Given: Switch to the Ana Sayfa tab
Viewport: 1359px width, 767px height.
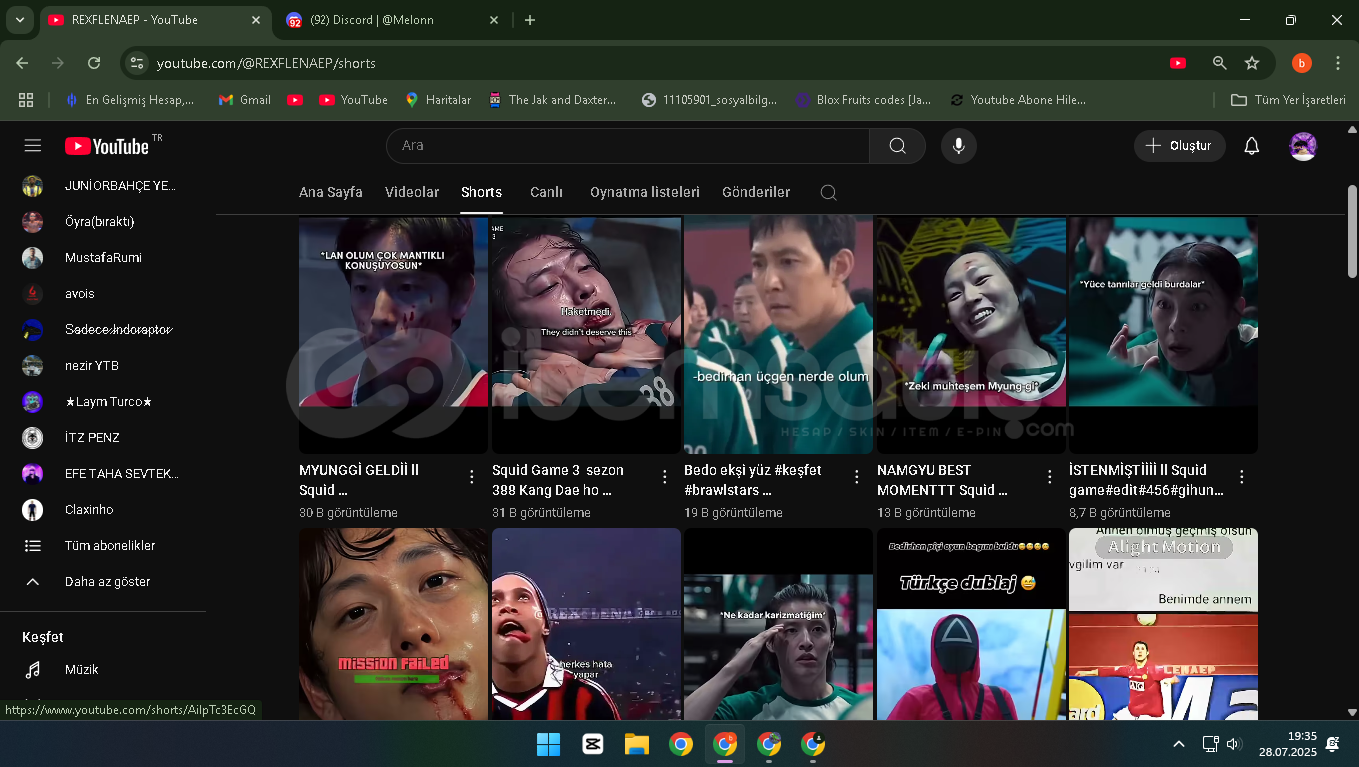Looking at the screenshot, I should coord(331,192).
